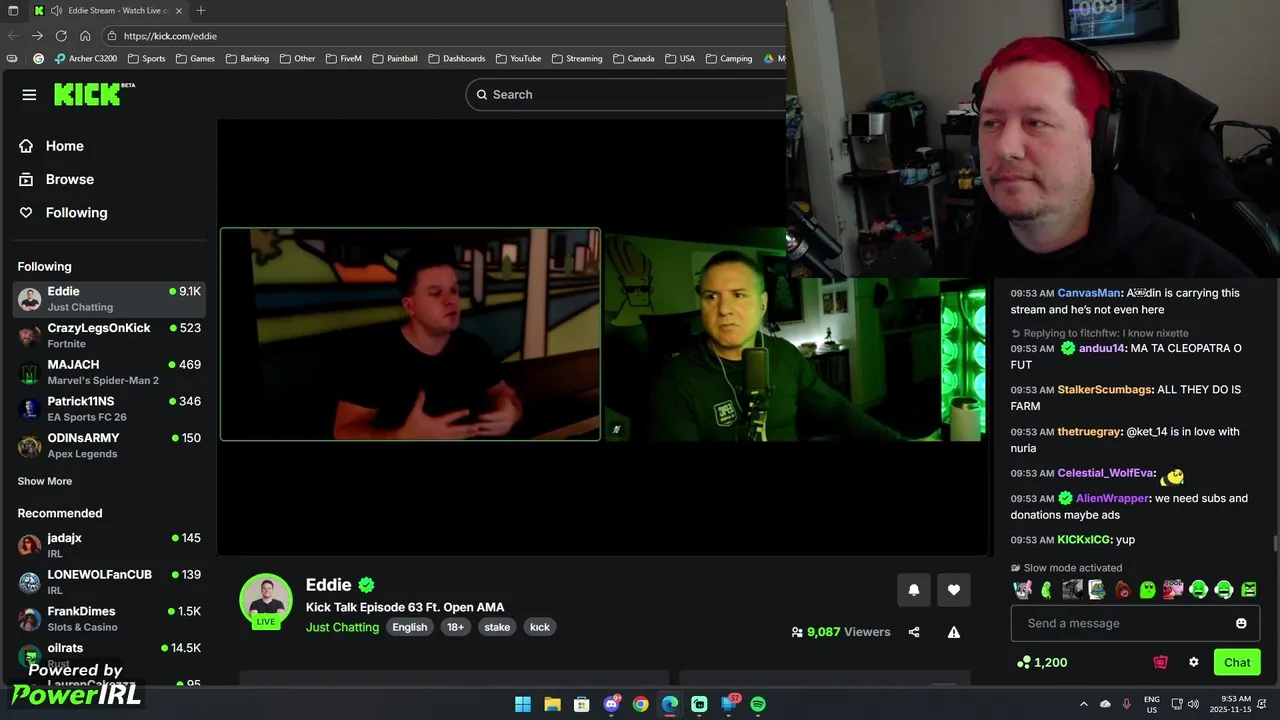The height and width of the screenshot is (720, 1280).
Task: Click the browser home button
Action: click(x=85, y=36)
